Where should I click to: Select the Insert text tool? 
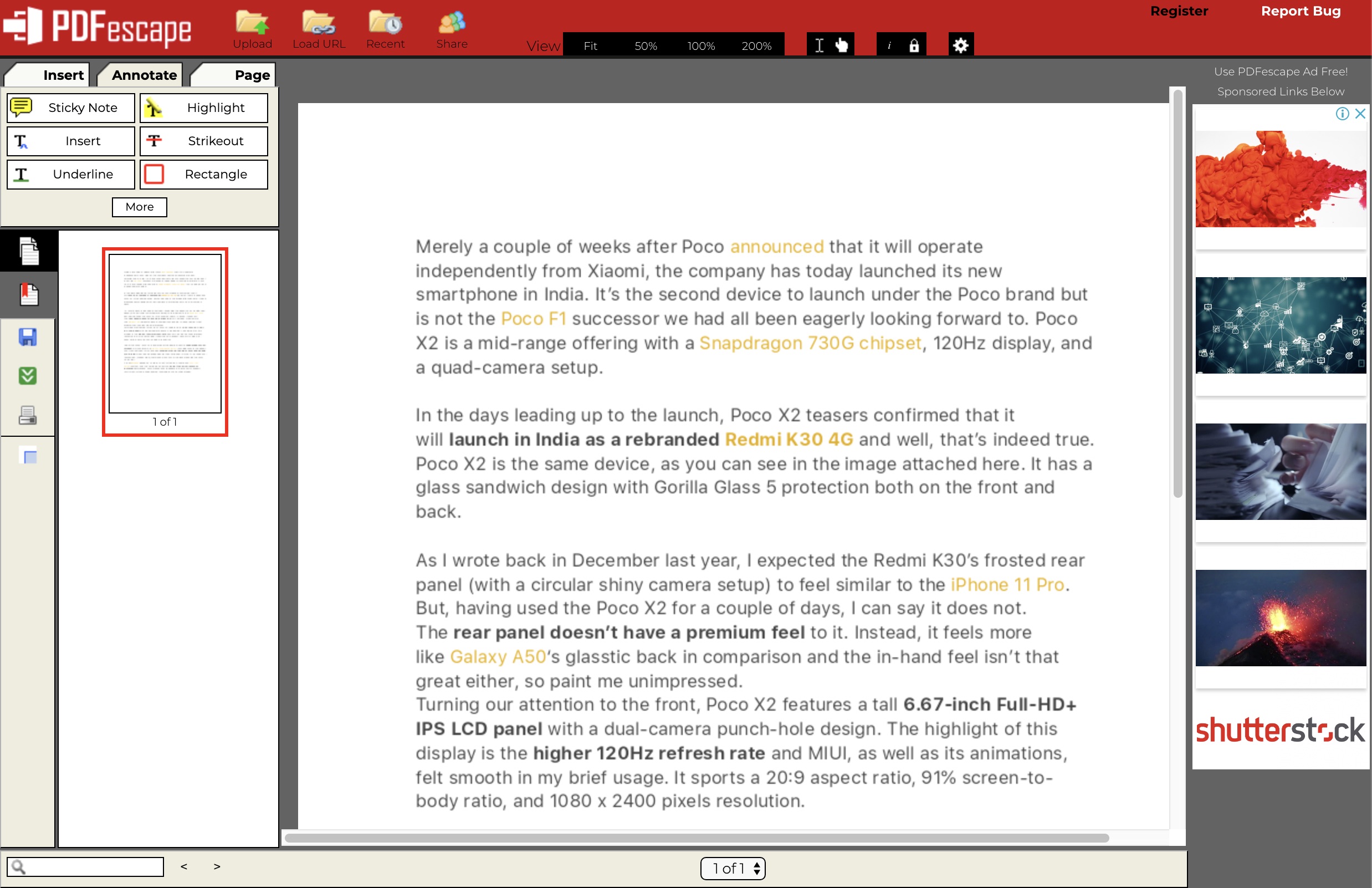pyautogui.click(x=71, y=140)
